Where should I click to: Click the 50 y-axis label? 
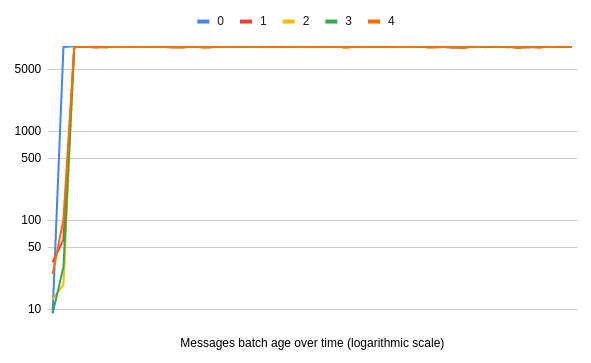[x=34, y=247]
